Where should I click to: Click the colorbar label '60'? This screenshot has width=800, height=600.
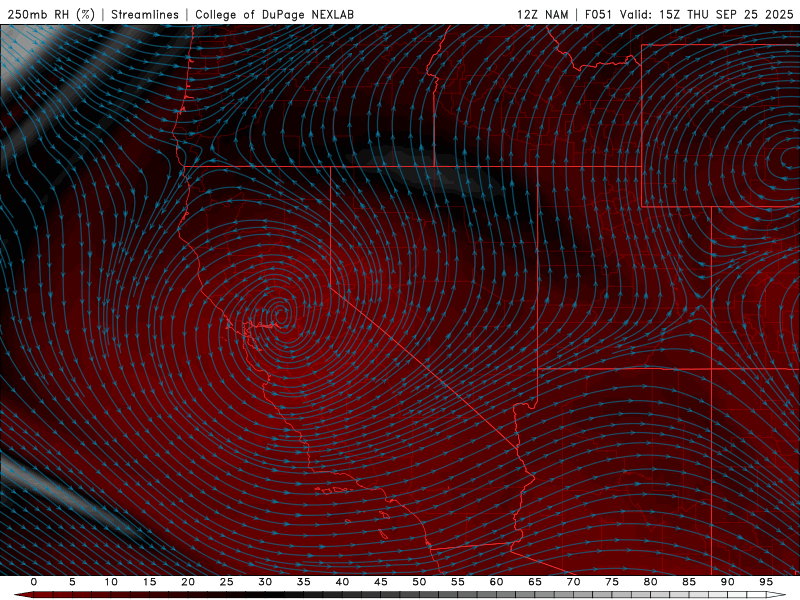pos(496,582)
